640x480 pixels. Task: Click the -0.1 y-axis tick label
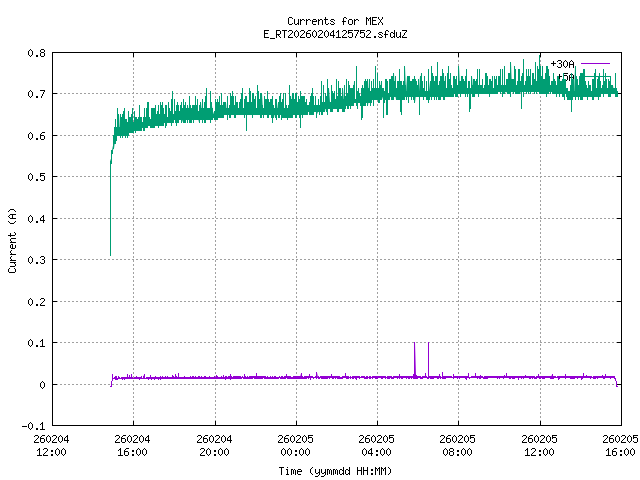32,426
